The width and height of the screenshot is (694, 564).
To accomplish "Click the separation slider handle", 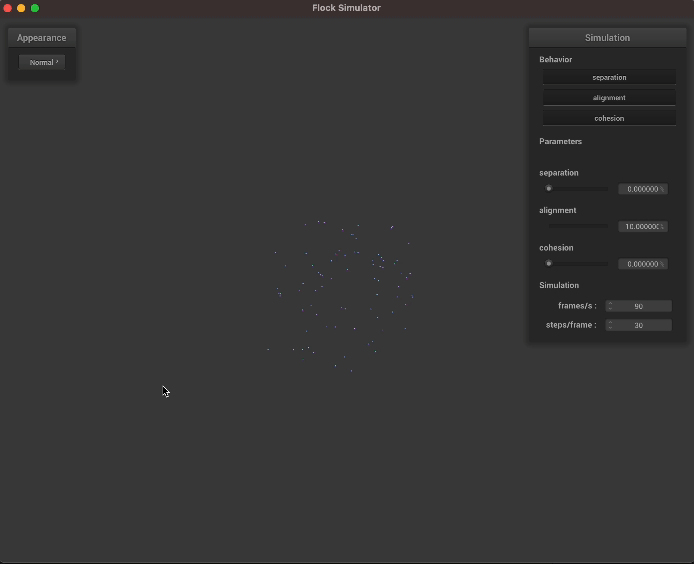I will (548, 188).
